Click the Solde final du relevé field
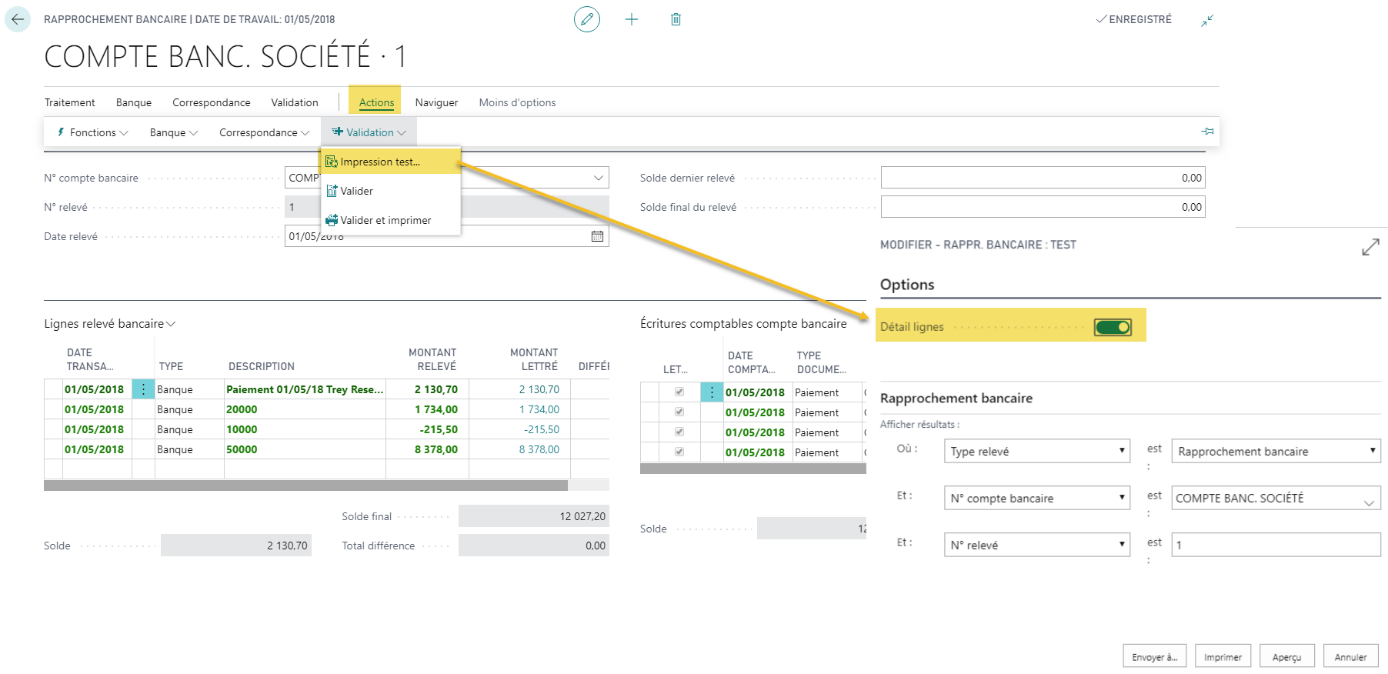 point(1042,207)
